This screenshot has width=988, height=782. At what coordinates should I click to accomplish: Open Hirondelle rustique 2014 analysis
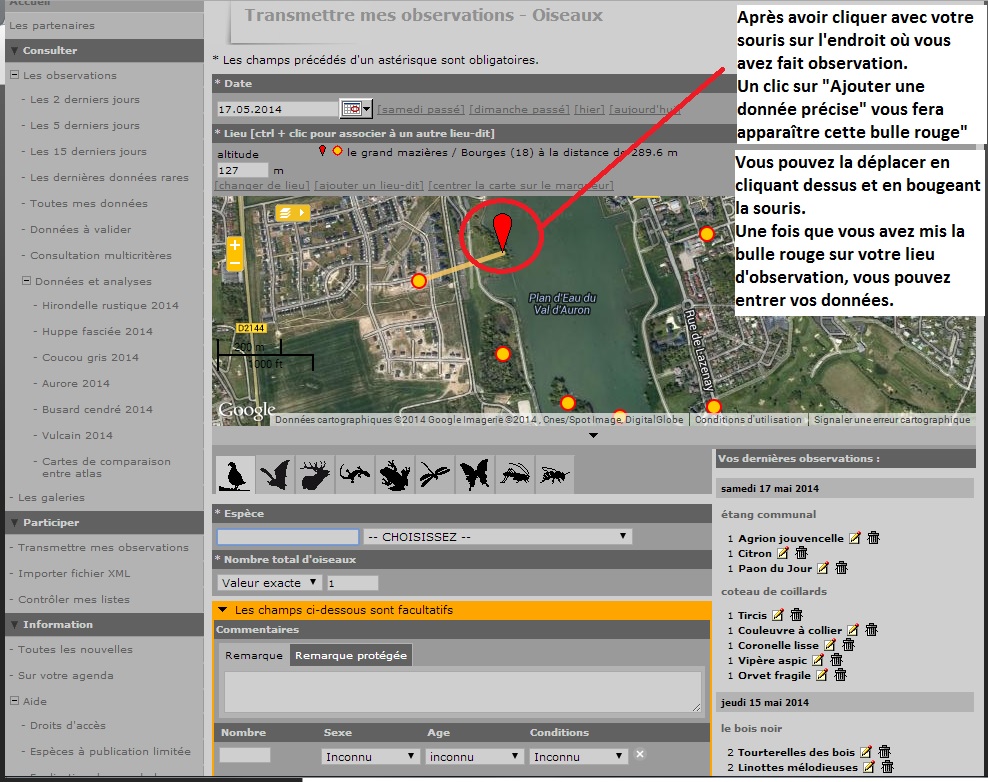coord(110,306)
